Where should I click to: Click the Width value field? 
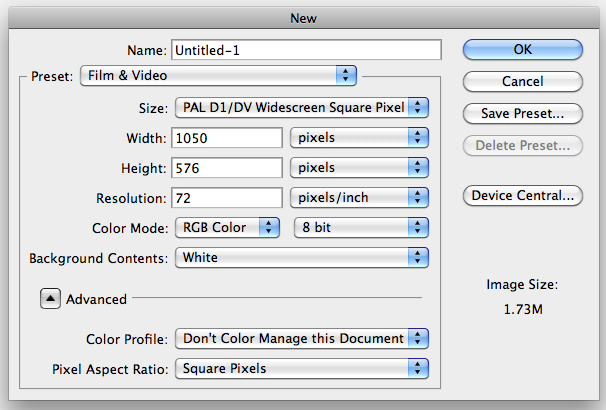pos(227,137)
